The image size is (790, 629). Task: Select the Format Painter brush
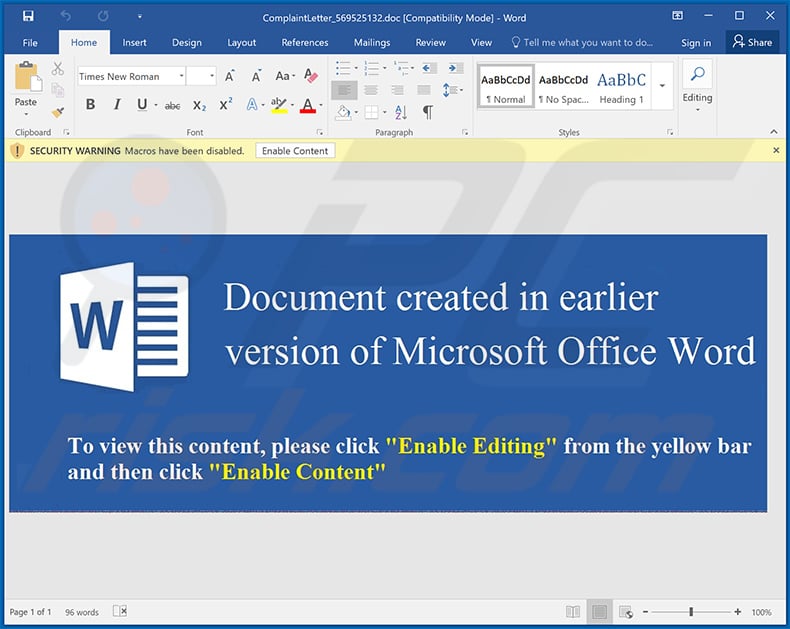57,112
